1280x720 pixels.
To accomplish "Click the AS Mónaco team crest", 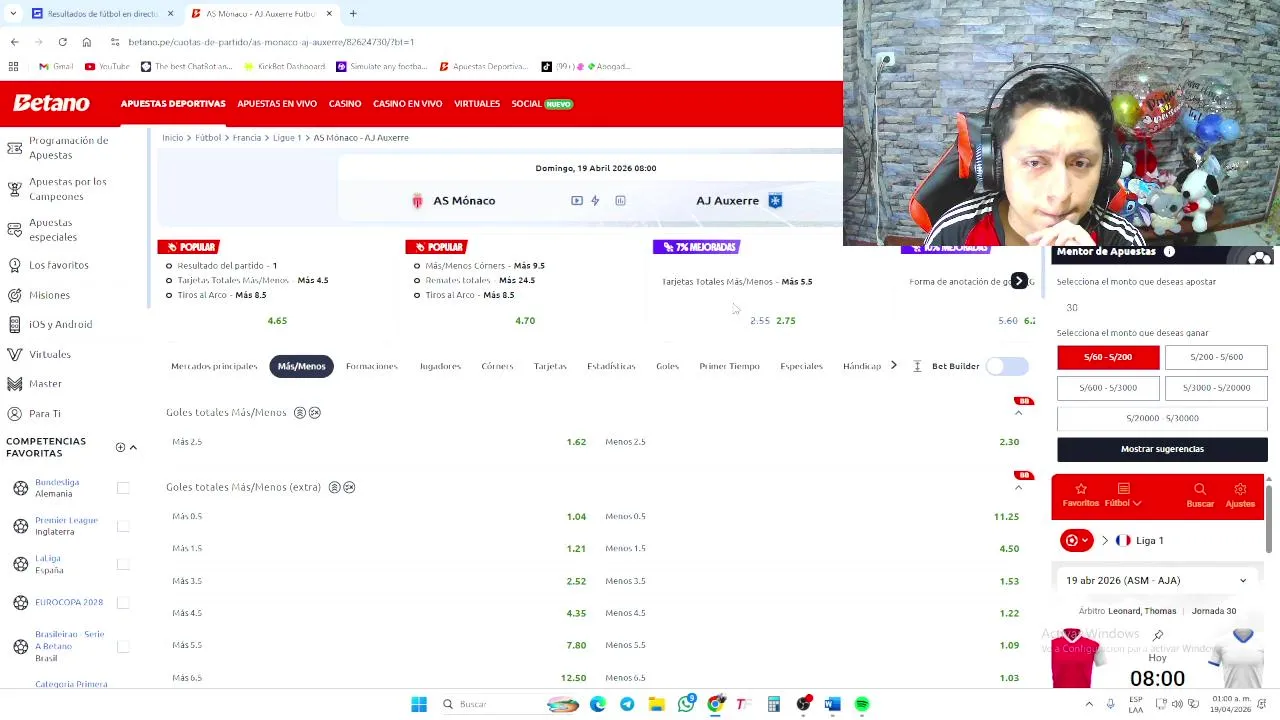I will pyautogui.click(x=417, y=201).
